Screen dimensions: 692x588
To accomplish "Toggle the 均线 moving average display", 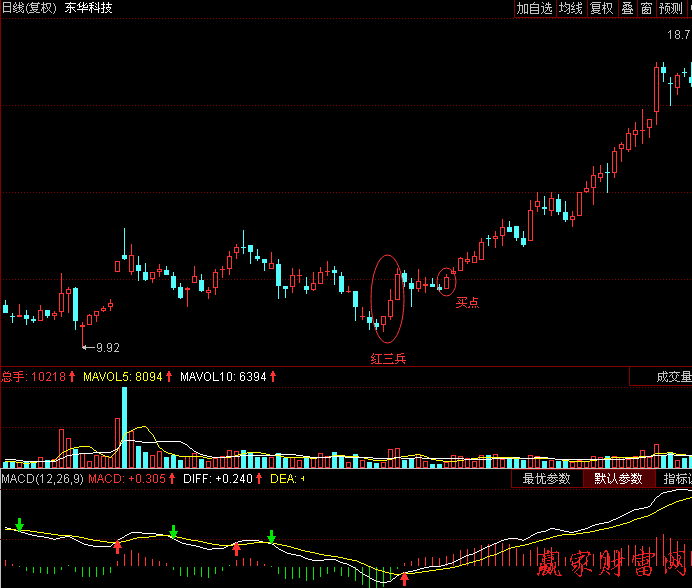I will tap(570, 9).
